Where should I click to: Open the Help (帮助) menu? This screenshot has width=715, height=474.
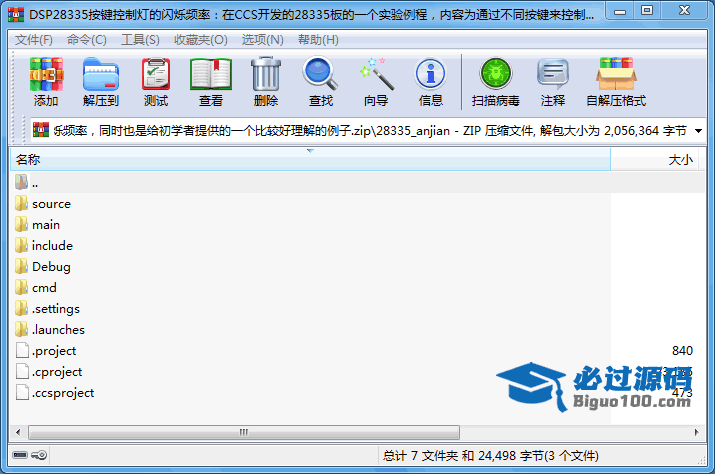(318, 40)
